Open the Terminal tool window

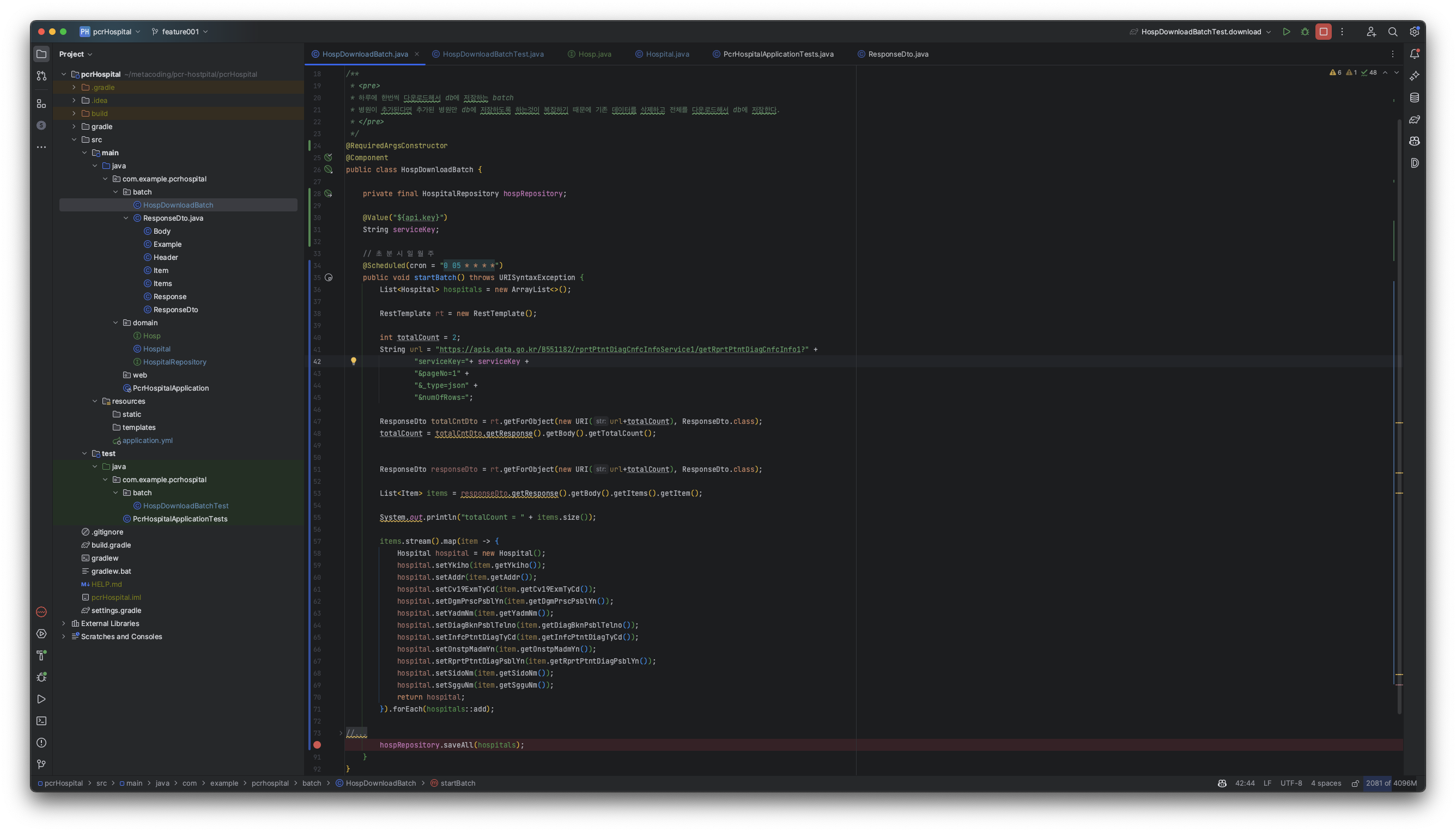point(41,720)
